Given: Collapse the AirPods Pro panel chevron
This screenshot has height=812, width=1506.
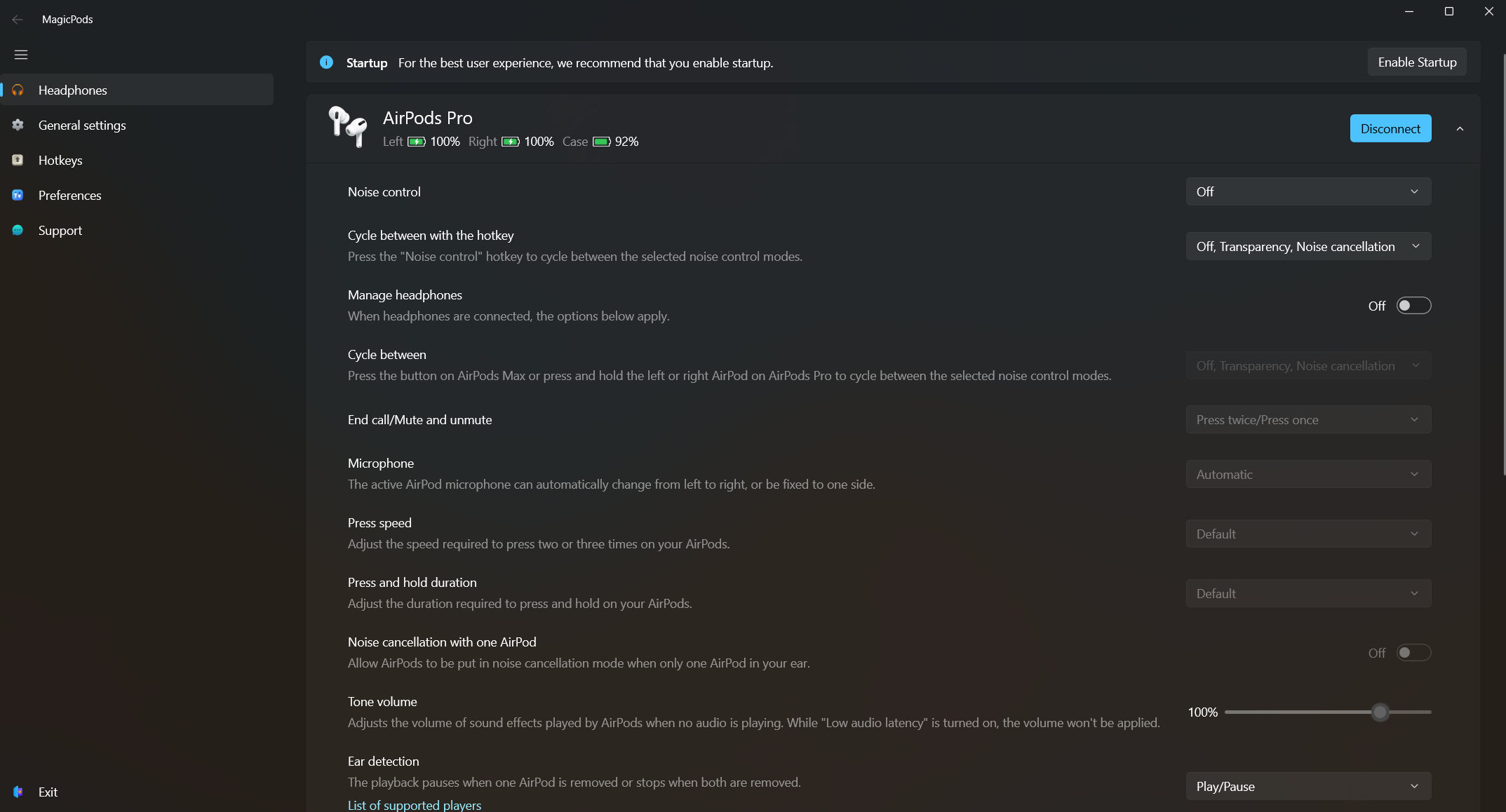Looking at the screenshot, I should point(1460,129).
